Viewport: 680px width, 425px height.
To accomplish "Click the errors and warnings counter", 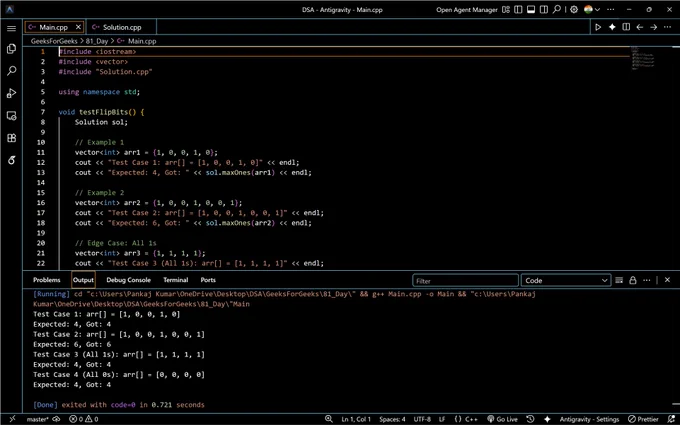I will tap(84, 419).
